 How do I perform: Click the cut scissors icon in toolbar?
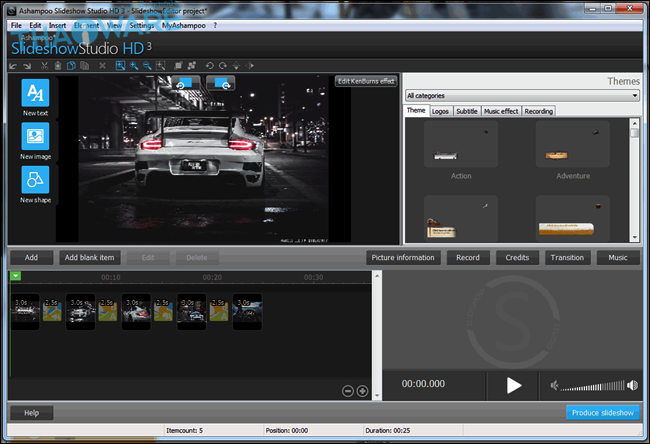click(x=45, y=65)
